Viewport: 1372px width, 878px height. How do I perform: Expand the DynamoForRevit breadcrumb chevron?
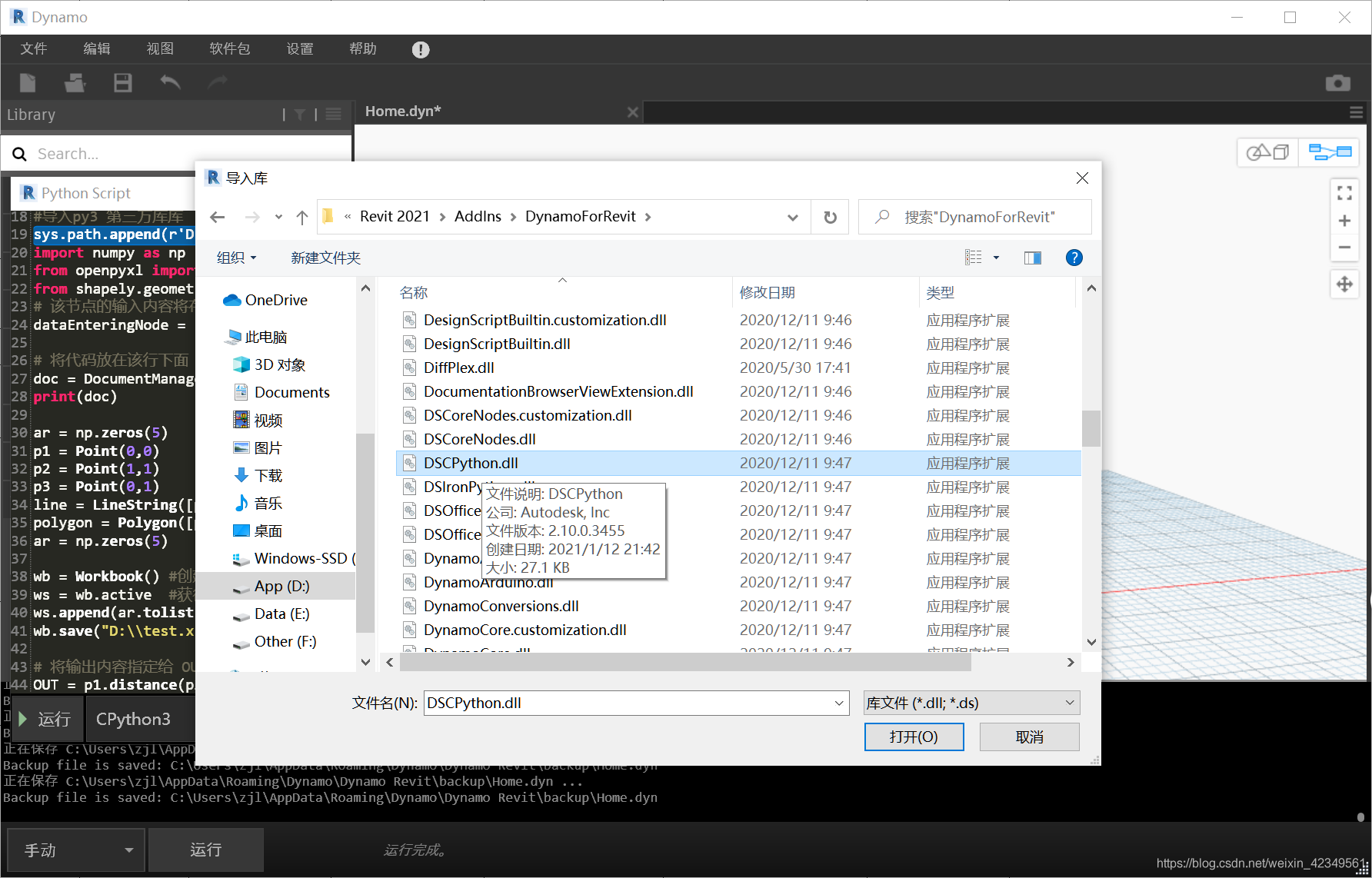pos(648,218)
